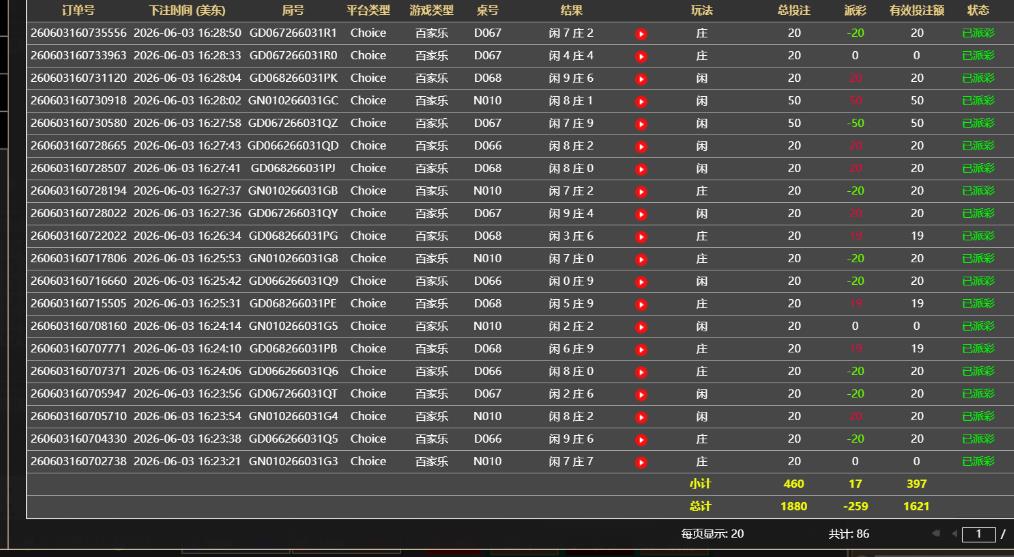1014x557 pixels.
Task: Click the 总投注 column header
Action: 794,10
